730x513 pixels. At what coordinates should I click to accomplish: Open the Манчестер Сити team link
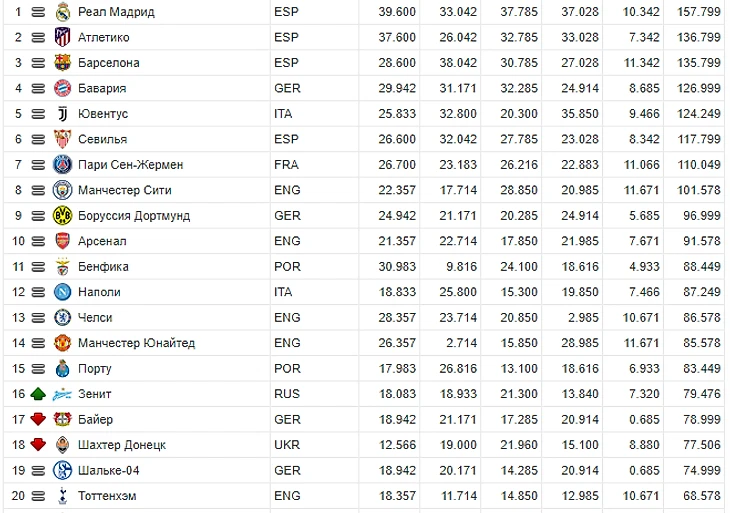[124, 190]
